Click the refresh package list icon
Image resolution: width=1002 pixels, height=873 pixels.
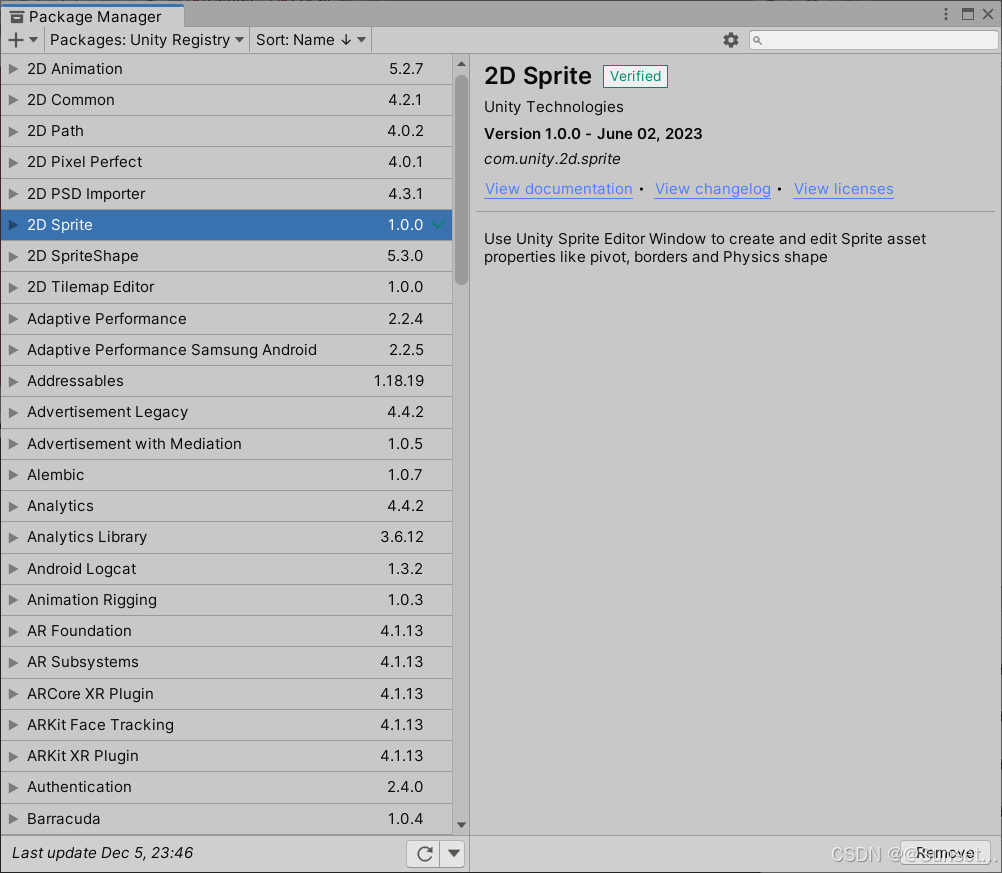(424, 853)
